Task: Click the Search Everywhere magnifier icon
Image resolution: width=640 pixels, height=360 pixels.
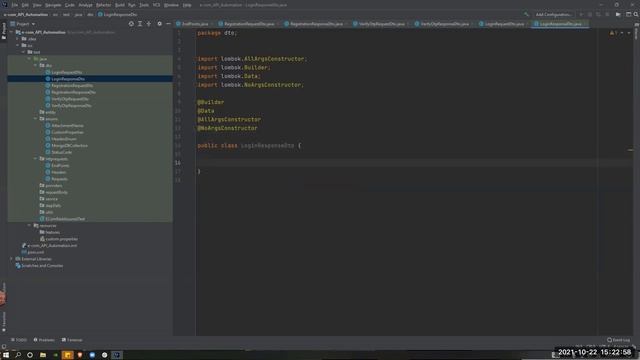Action: tap(636, 14)
